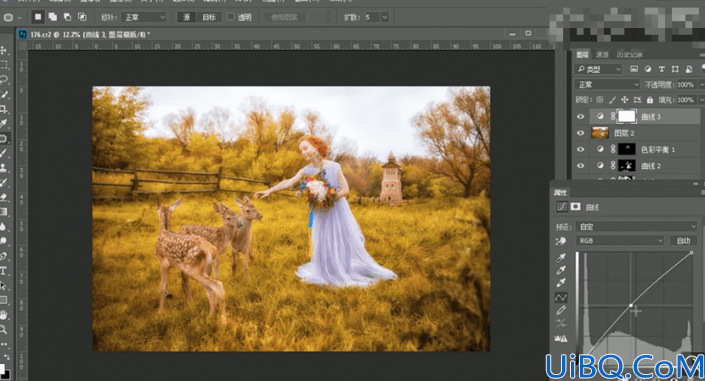Choose the pencil draw-curve icon
This screenshot has height=381, width=705.
pyautogui.click(x=561, y=310)
